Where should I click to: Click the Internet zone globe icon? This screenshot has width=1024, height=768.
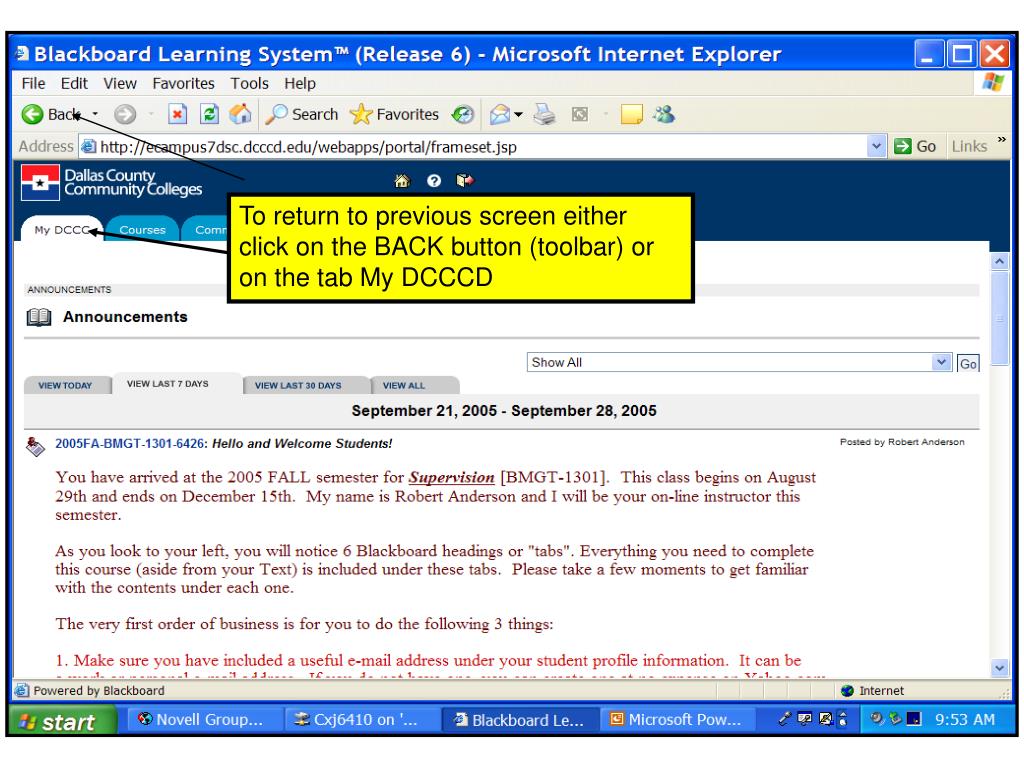[847, 690]
